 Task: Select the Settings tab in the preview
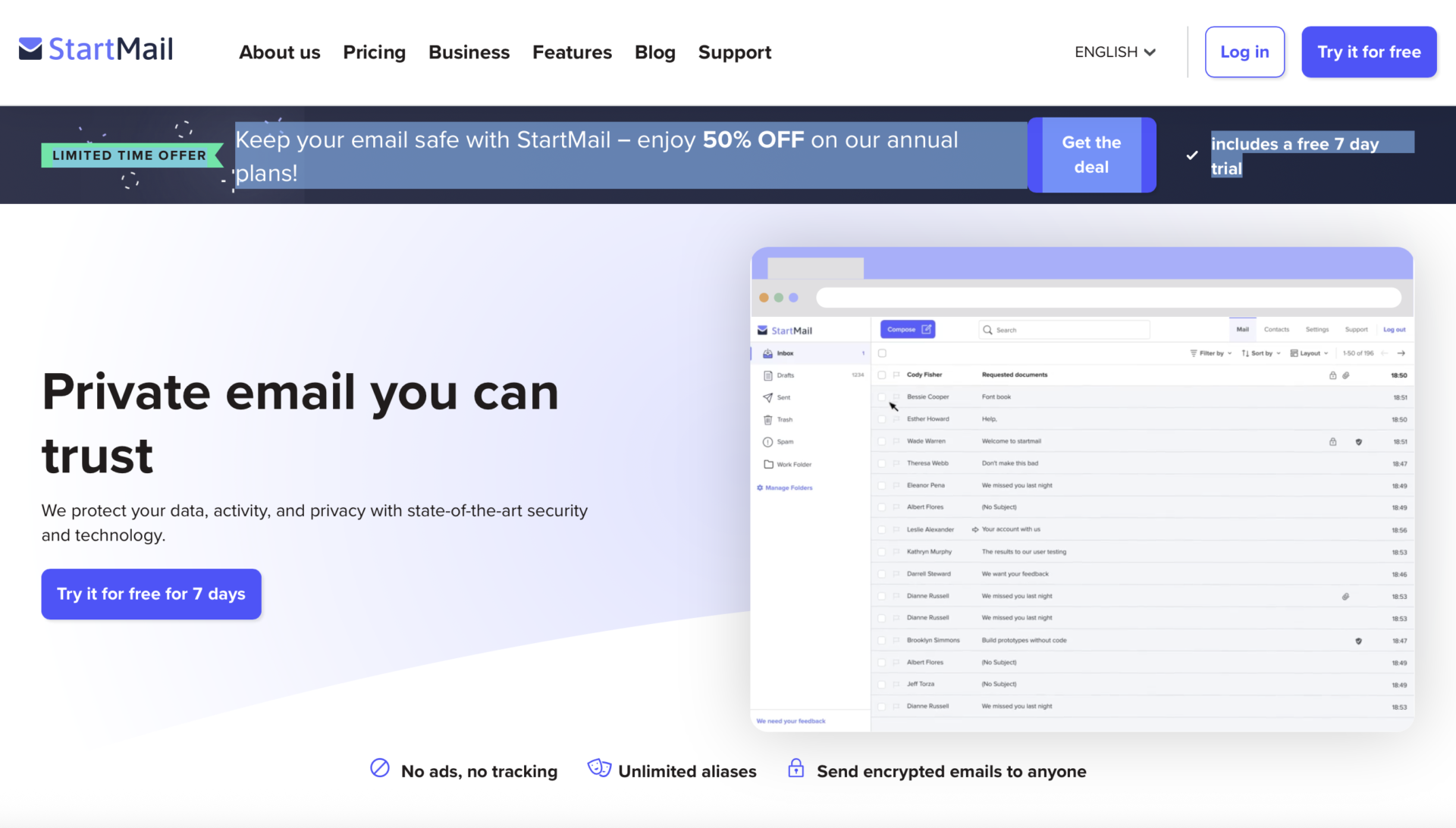click(1317, 329)
